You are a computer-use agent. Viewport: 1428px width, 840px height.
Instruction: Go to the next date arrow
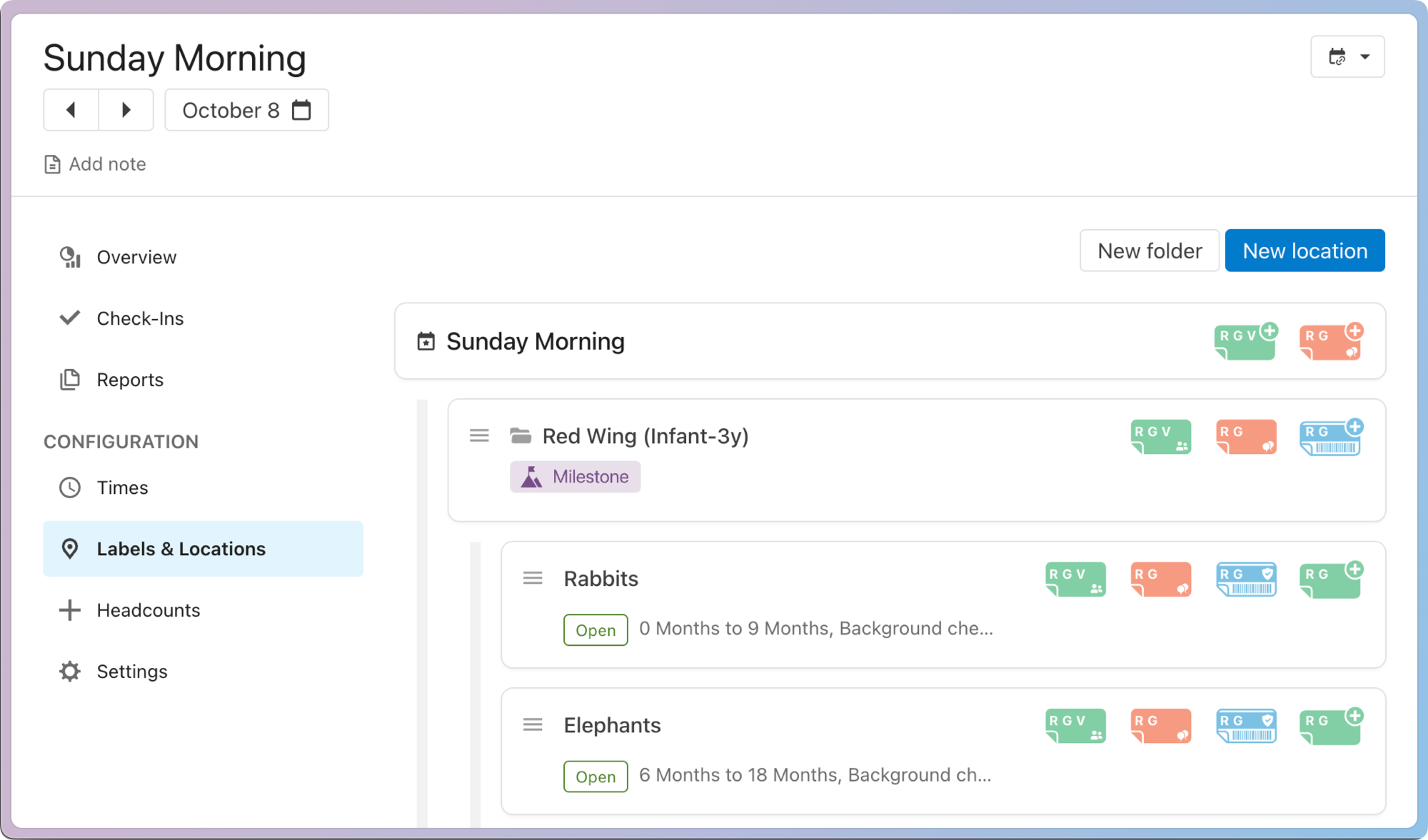pos(126,110)
